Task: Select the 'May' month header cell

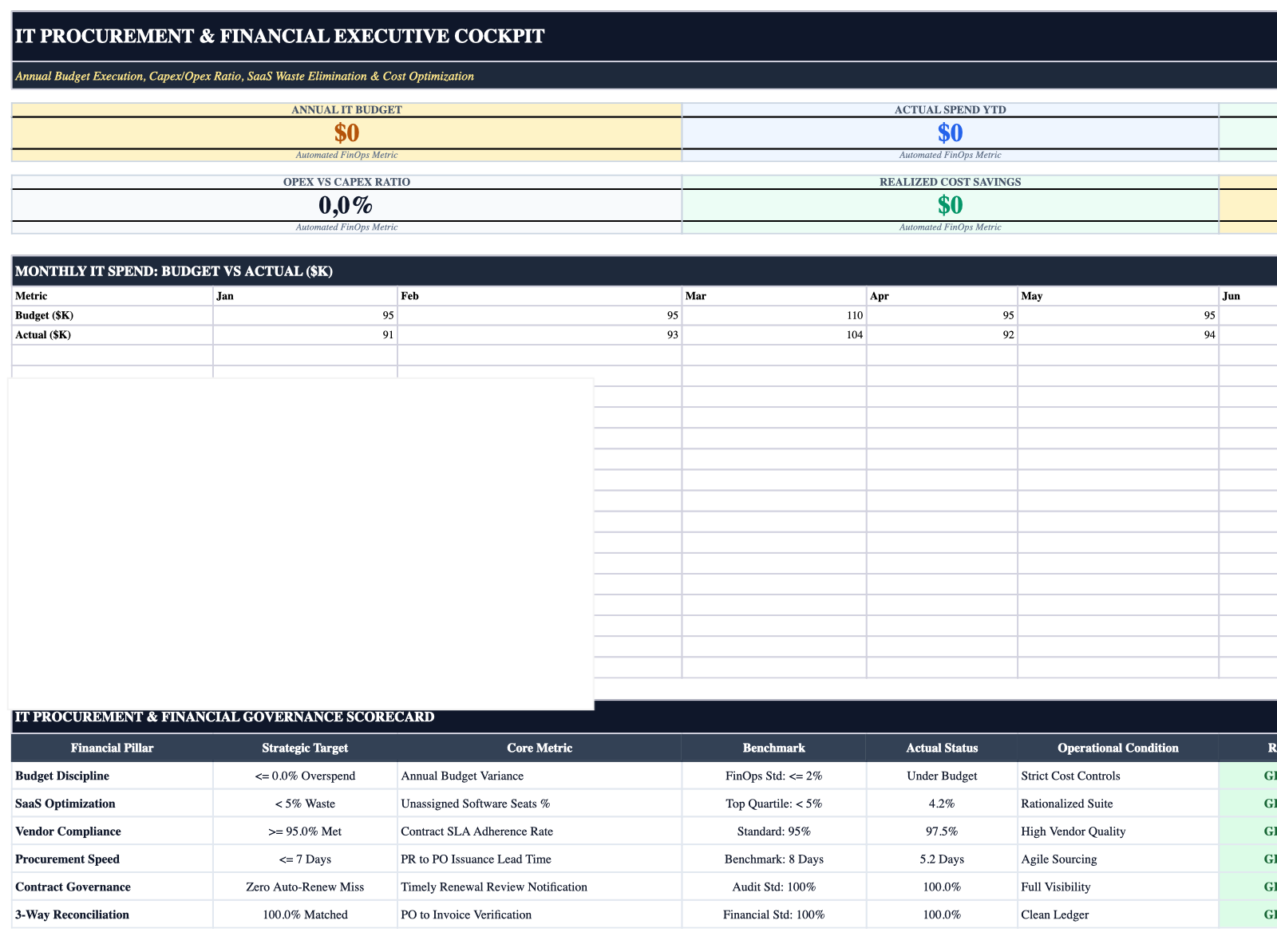Action: (x=1118, y=296)
